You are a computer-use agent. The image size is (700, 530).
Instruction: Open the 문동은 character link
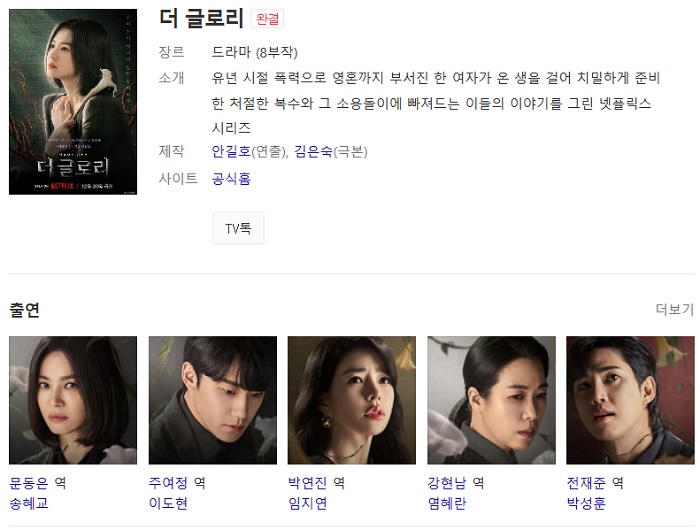(x=29, y=483)
